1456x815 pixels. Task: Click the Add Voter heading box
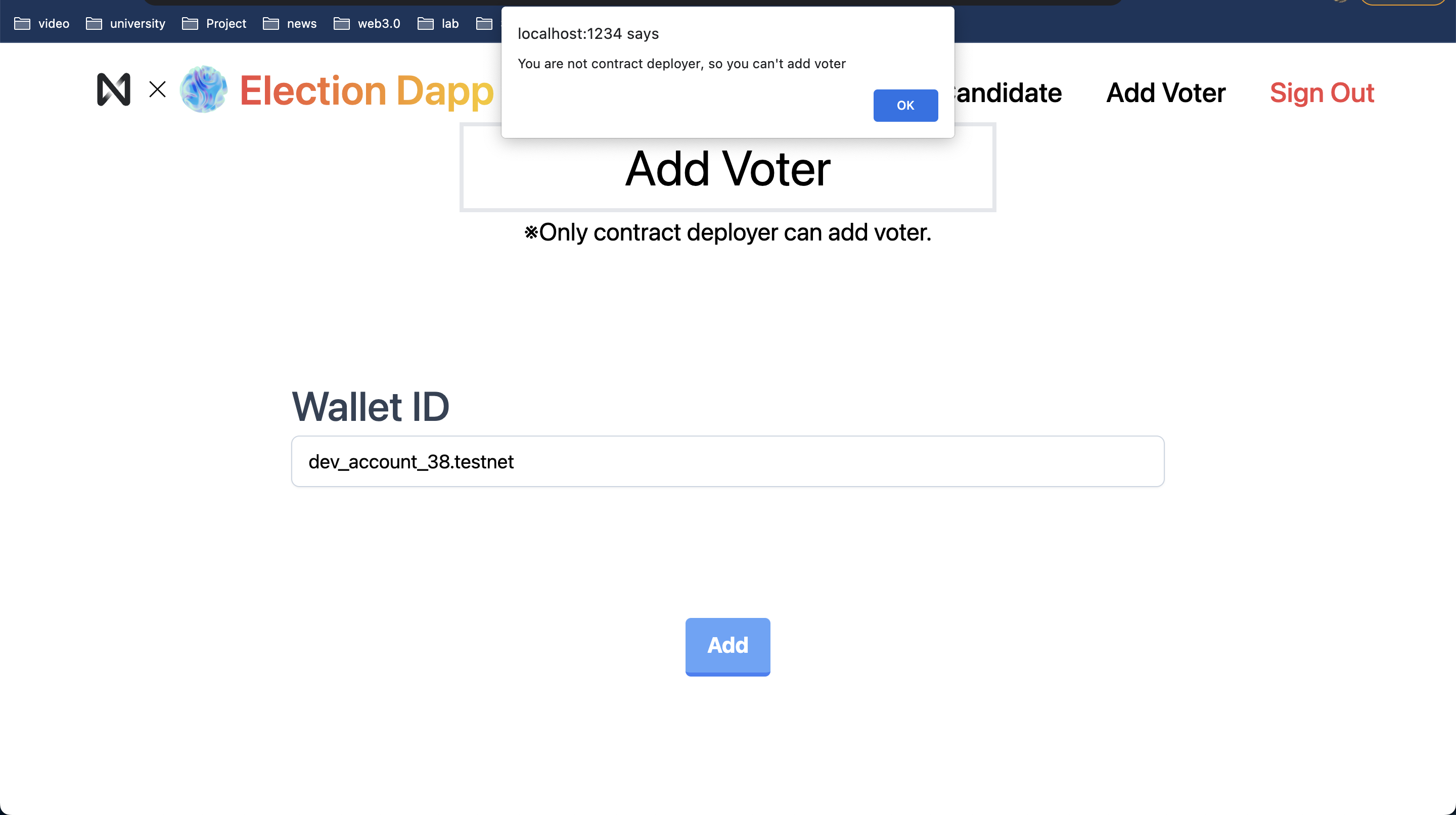pos(727,168)
